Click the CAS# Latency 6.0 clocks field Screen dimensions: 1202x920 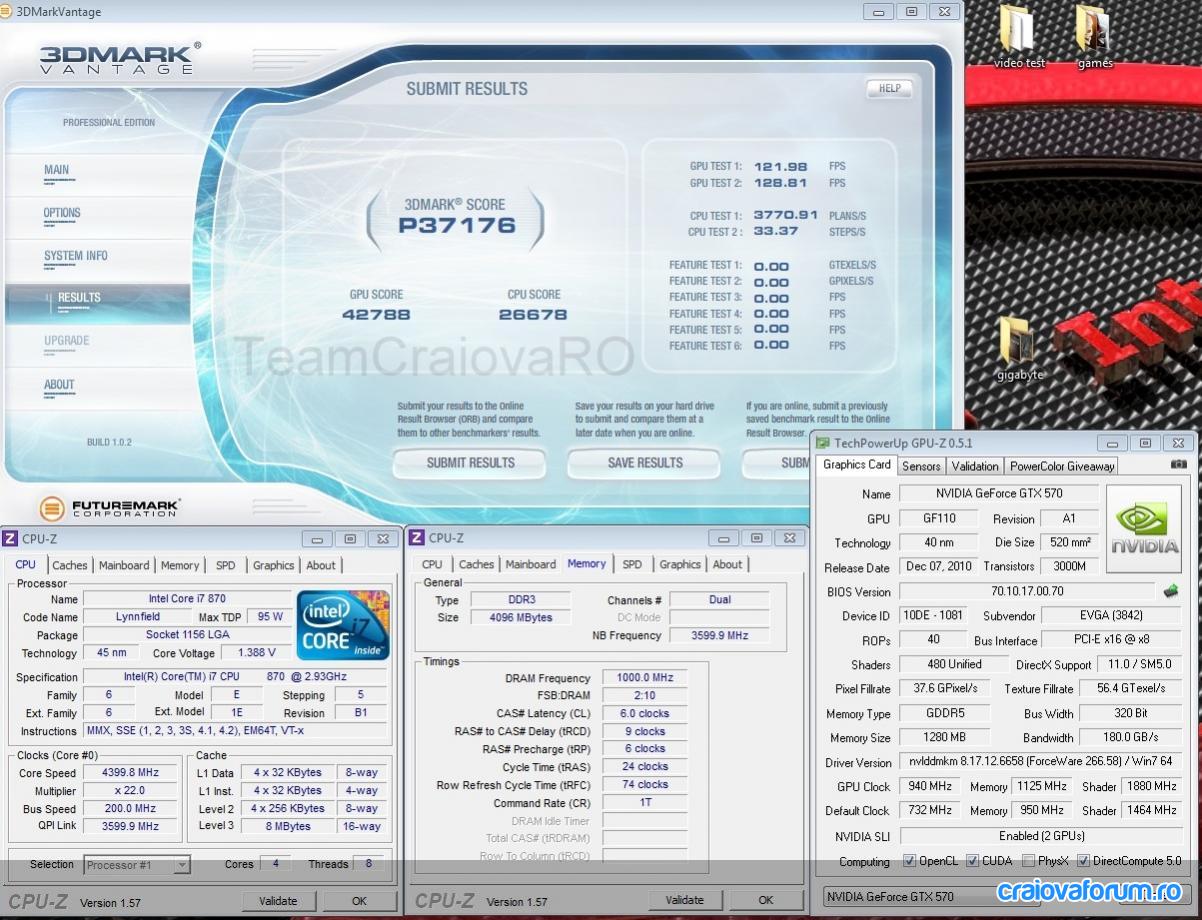[645, 713]
